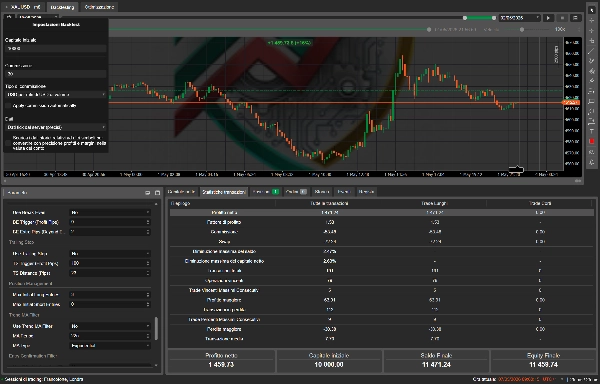Start backtest with the play button
The height and width of the screenshot is (384, 600).
tap(548, 18)
